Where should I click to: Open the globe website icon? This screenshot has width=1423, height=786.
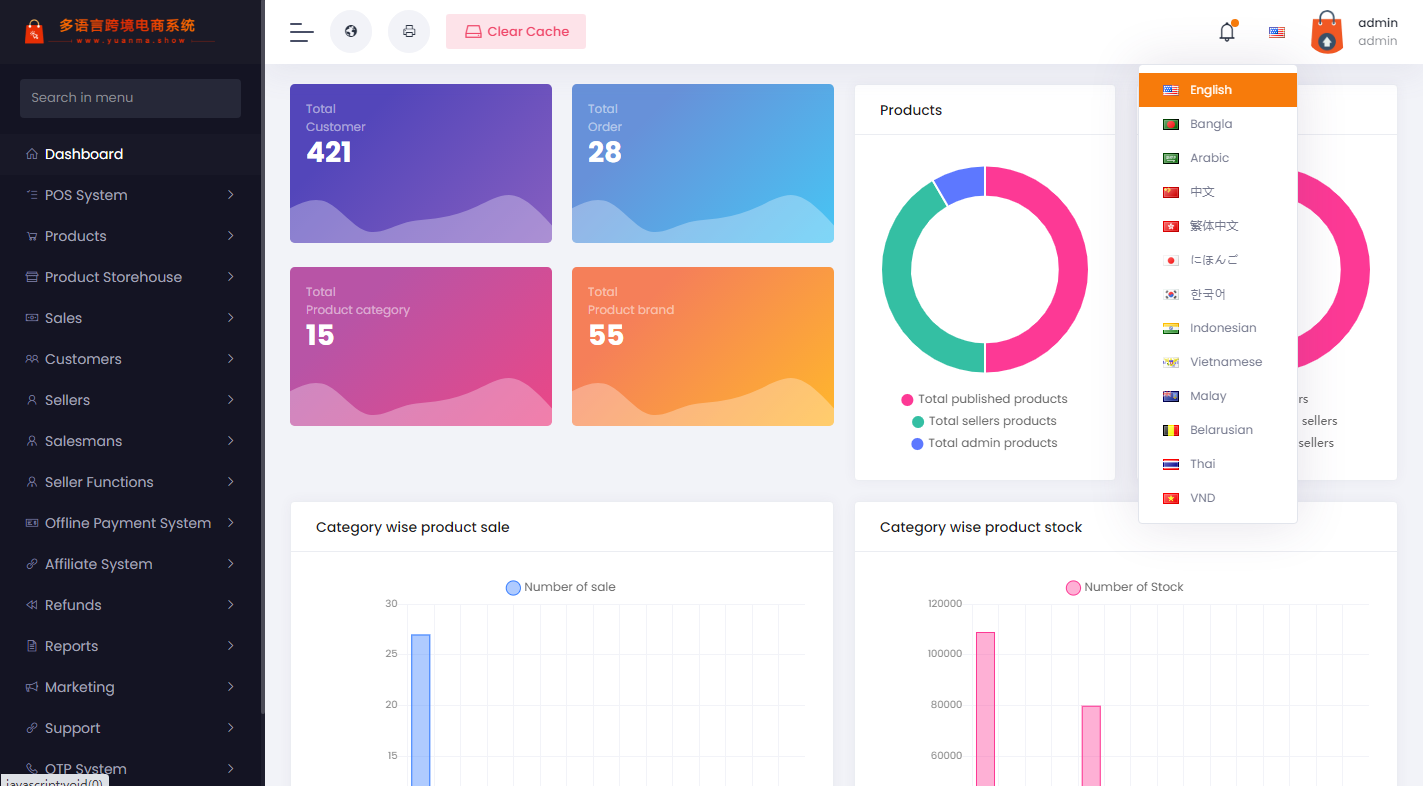pos(351,32)
